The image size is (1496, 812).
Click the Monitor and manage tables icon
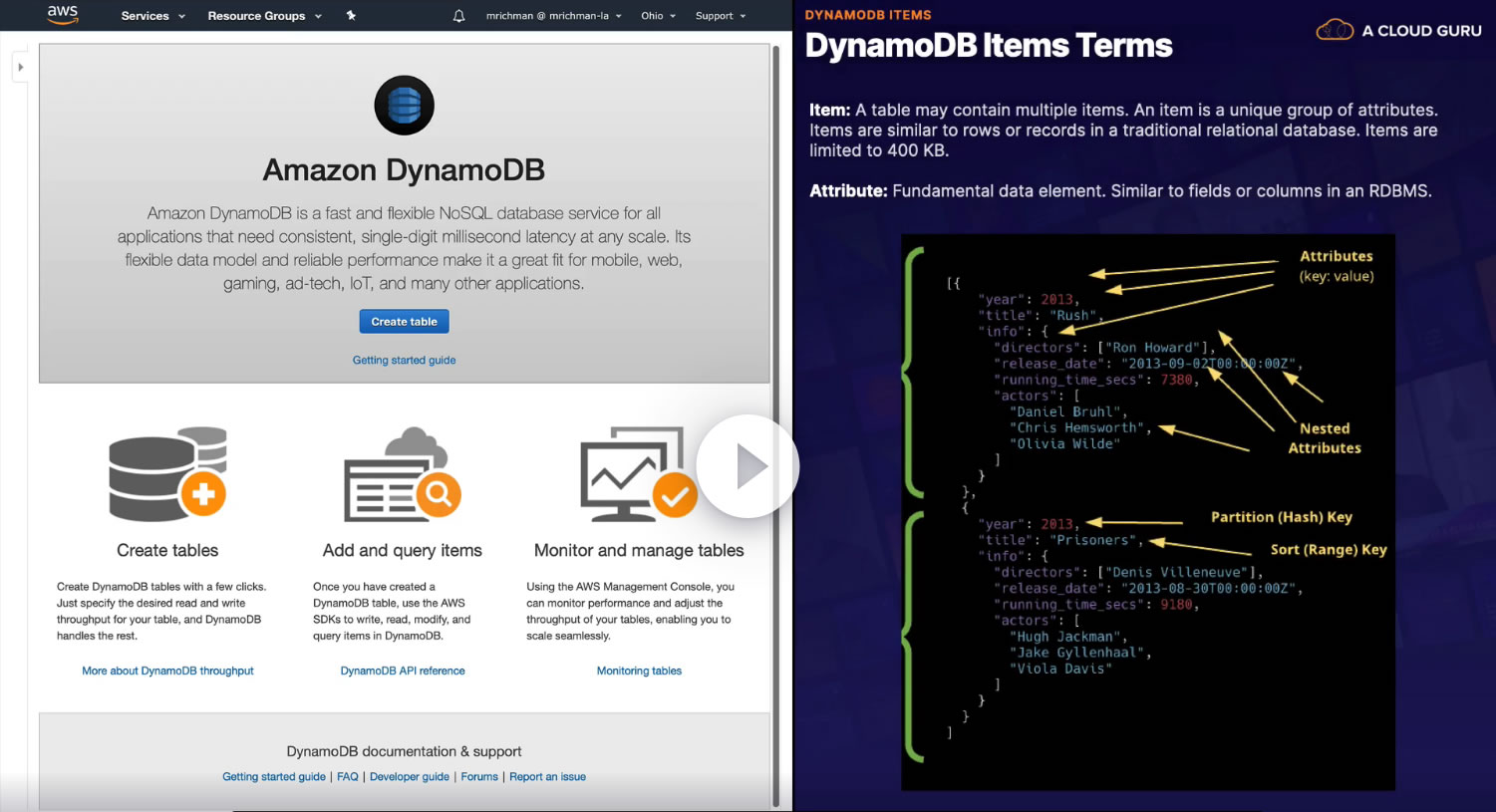639,474
